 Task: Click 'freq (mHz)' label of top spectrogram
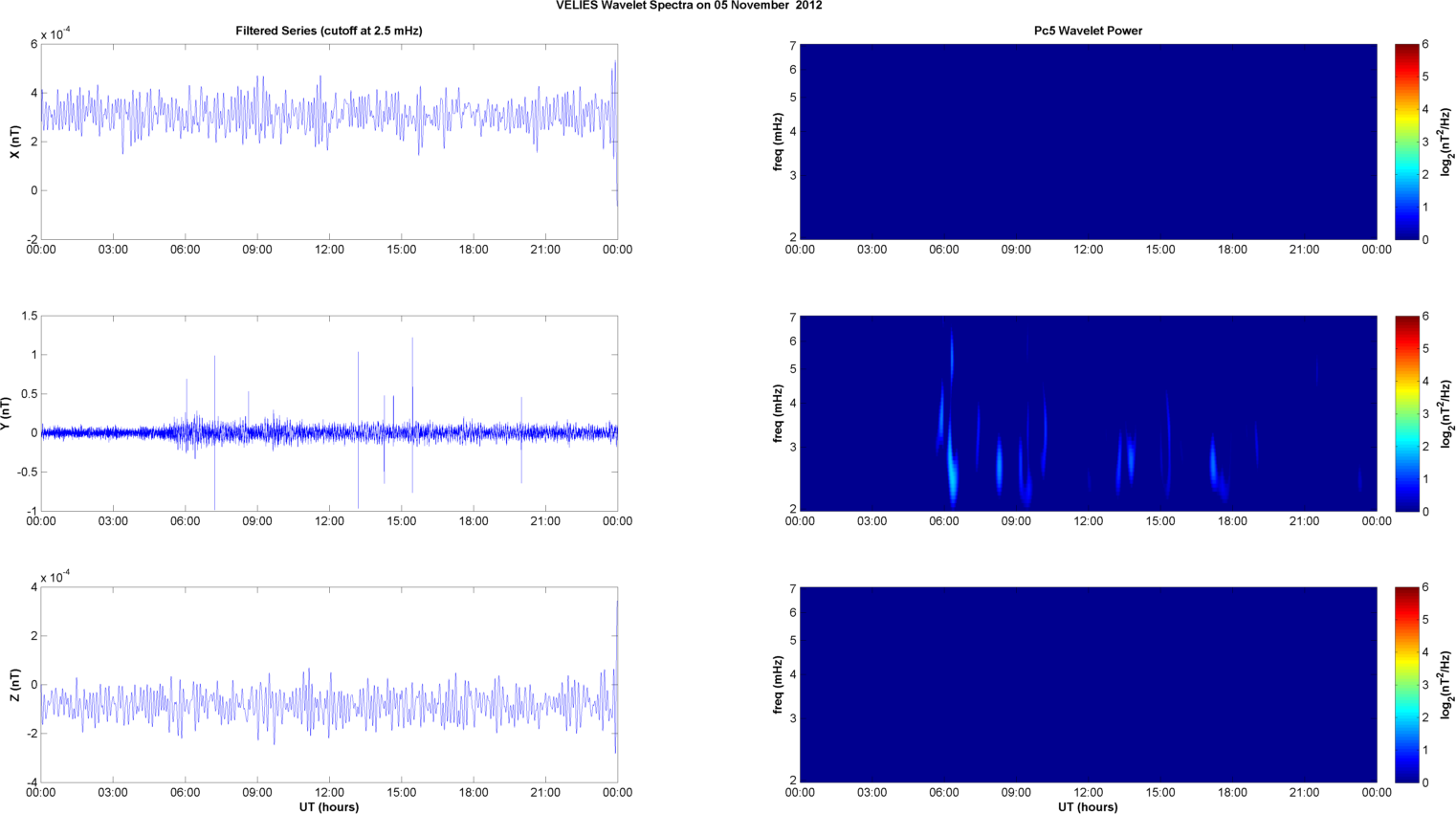(x=779, y=142)
